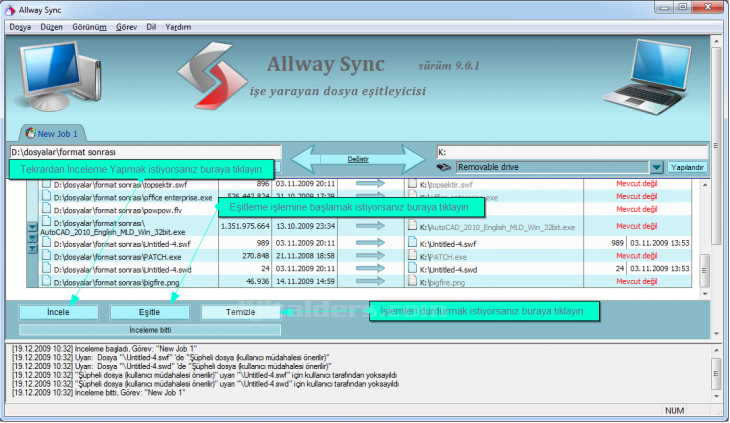Click the removable drive icon beside K:
Viewport: 730px width, 423px height.
point(445,168)
